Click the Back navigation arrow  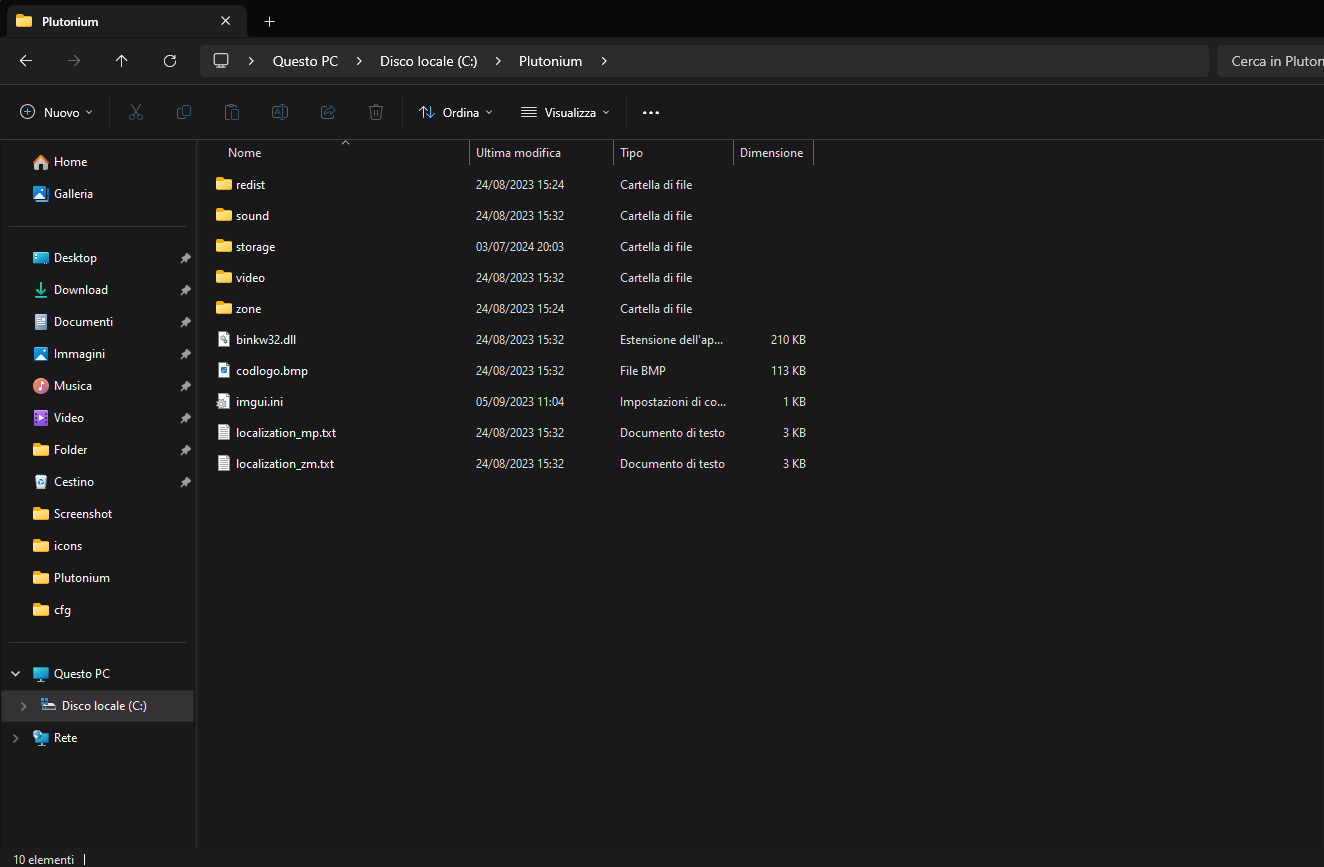(26, 61)
